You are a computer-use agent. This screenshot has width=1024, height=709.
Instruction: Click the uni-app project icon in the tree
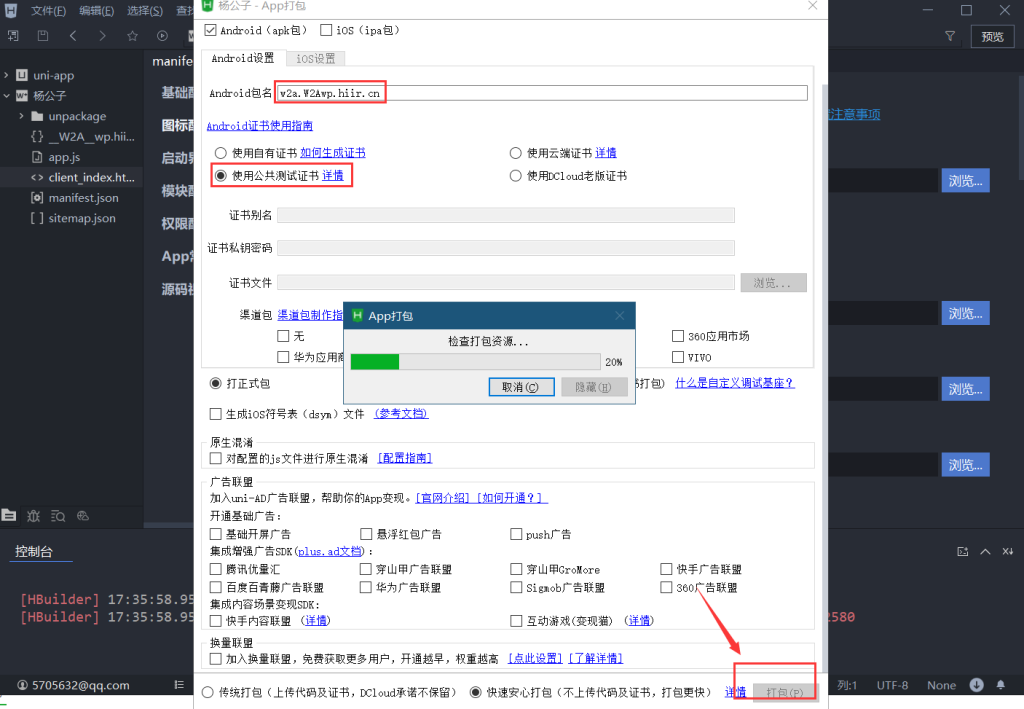[22, 75]
